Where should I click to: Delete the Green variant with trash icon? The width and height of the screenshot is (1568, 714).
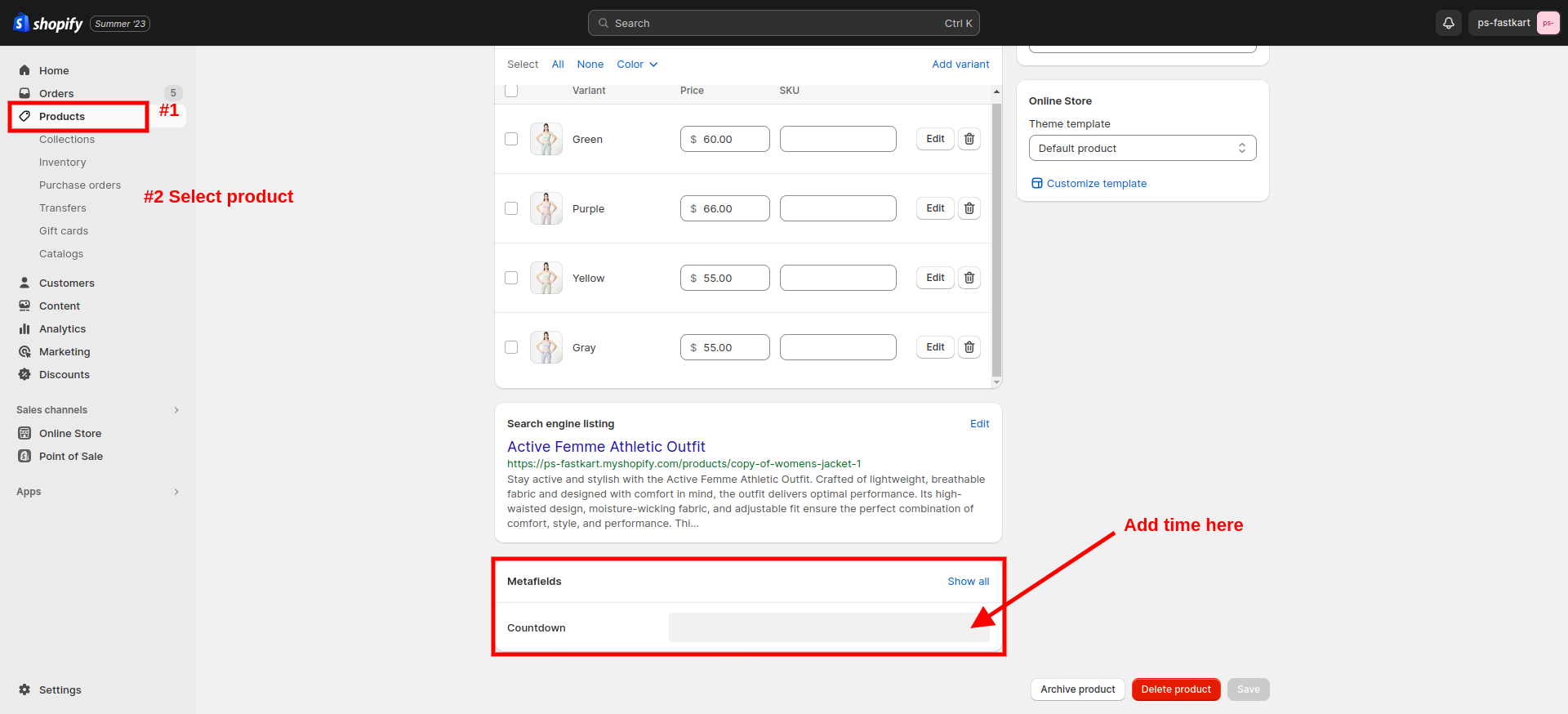[x=969, y=139]
